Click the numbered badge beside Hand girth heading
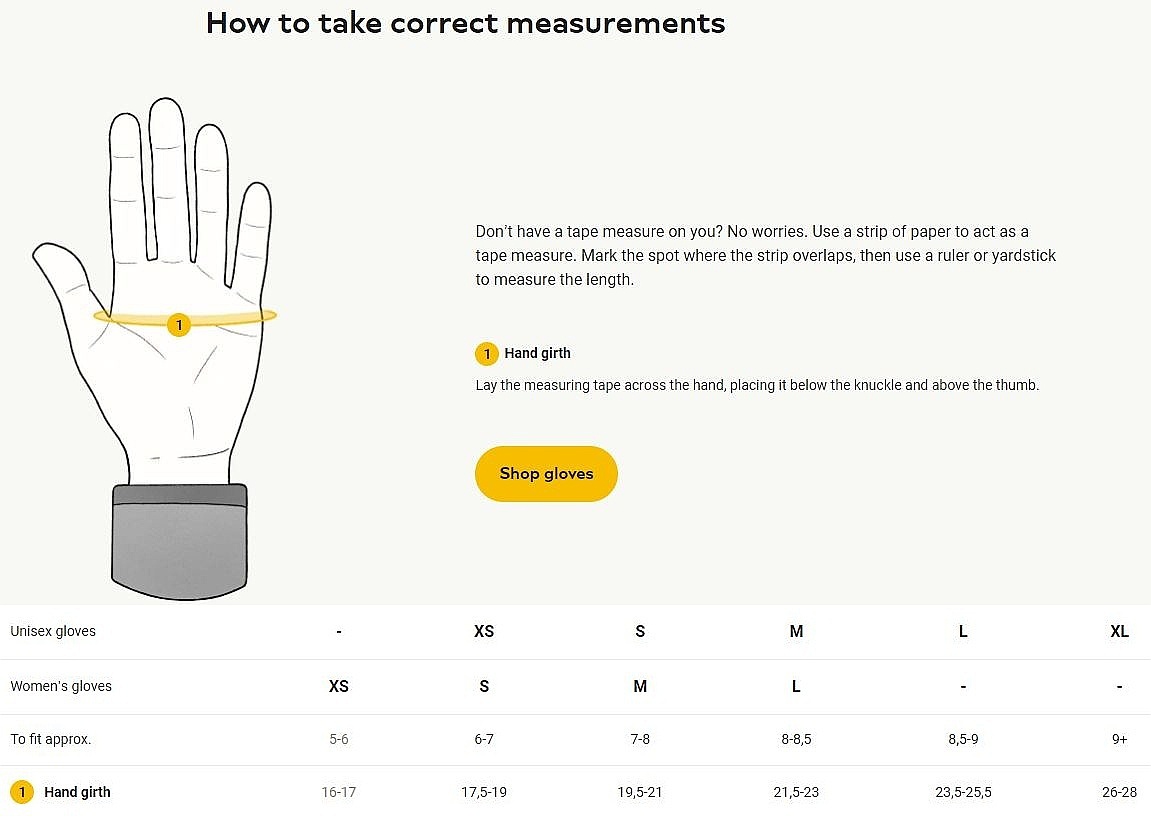1151x825 pixels. 486,354
